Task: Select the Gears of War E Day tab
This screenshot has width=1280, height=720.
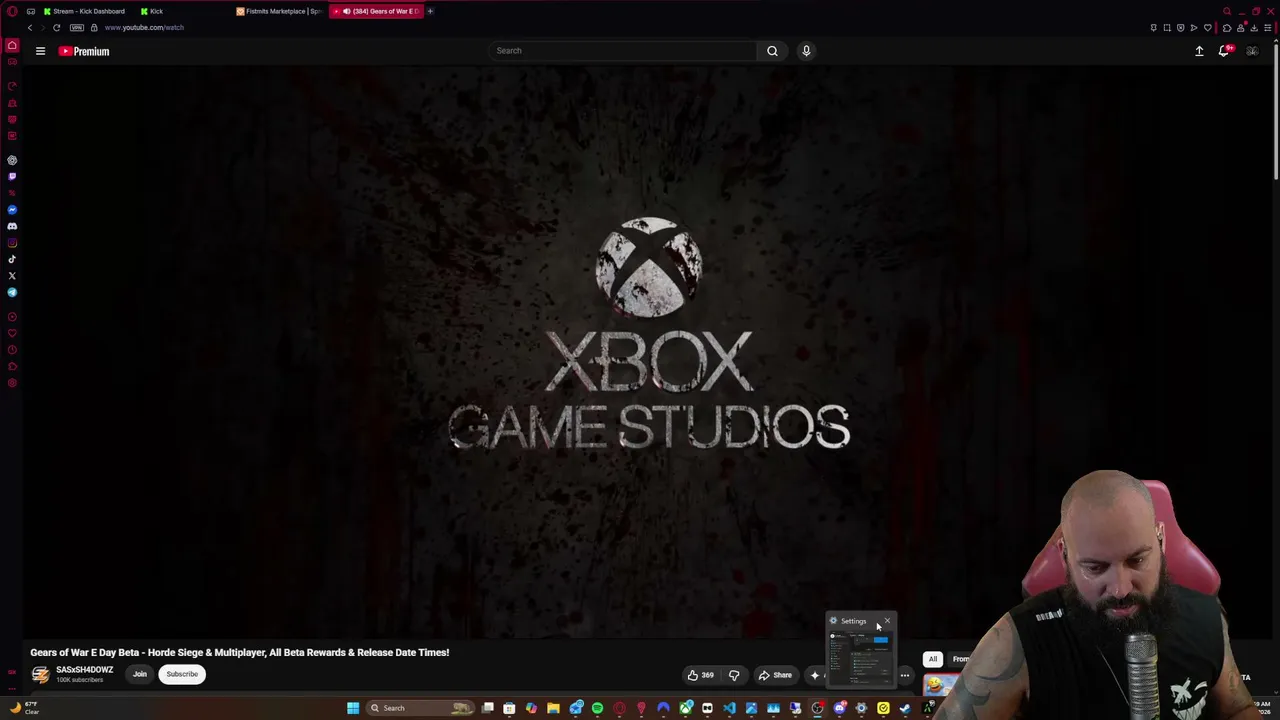Action: click(x=376, y=11)
